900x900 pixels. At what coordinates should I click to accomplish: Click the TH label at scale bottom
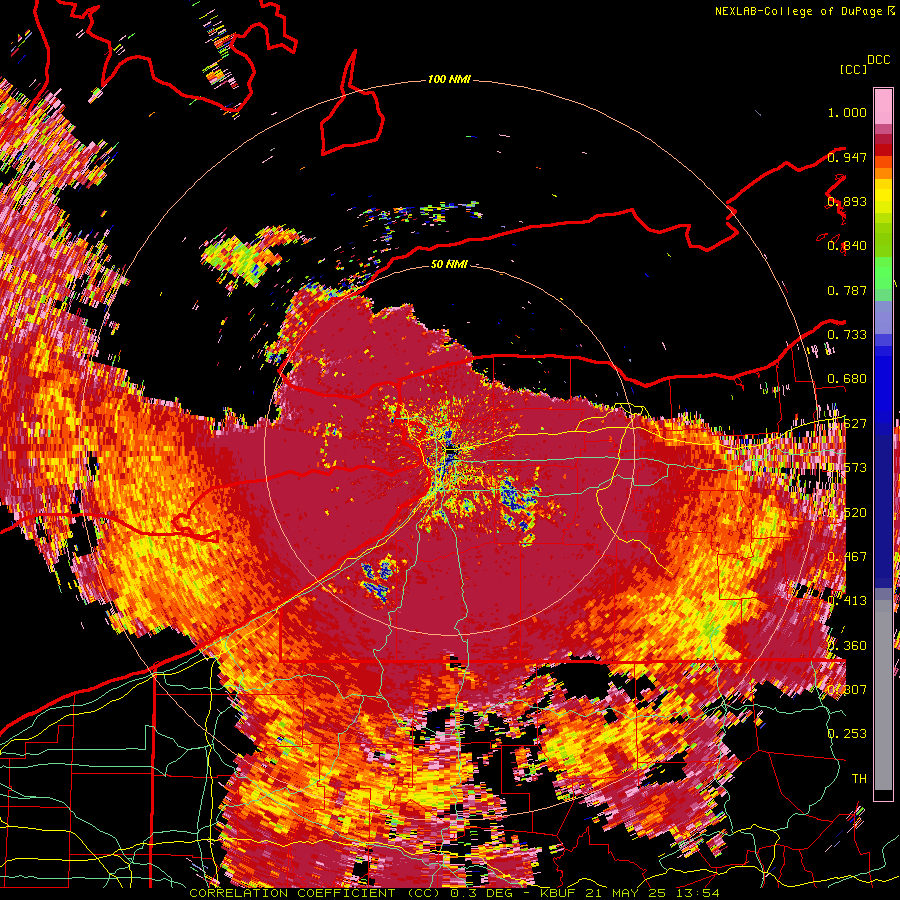click(x=859, y=778)
